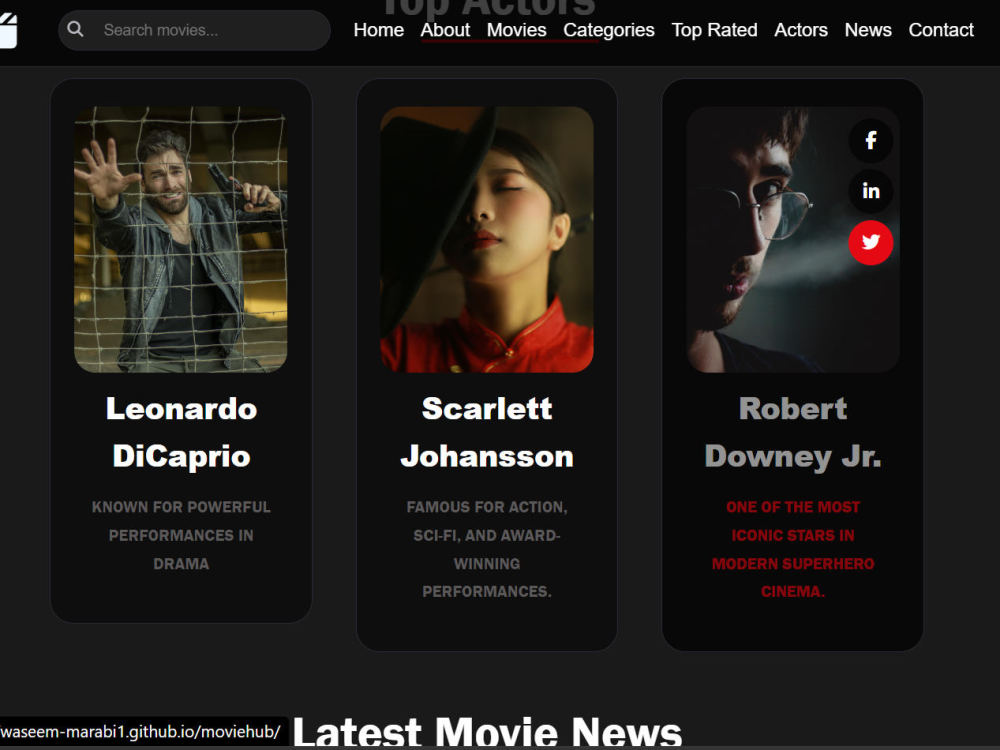Select Categories in the navigation bar
The width and height of the screenshot is (1000, 750).
click(x=608, y=30)
